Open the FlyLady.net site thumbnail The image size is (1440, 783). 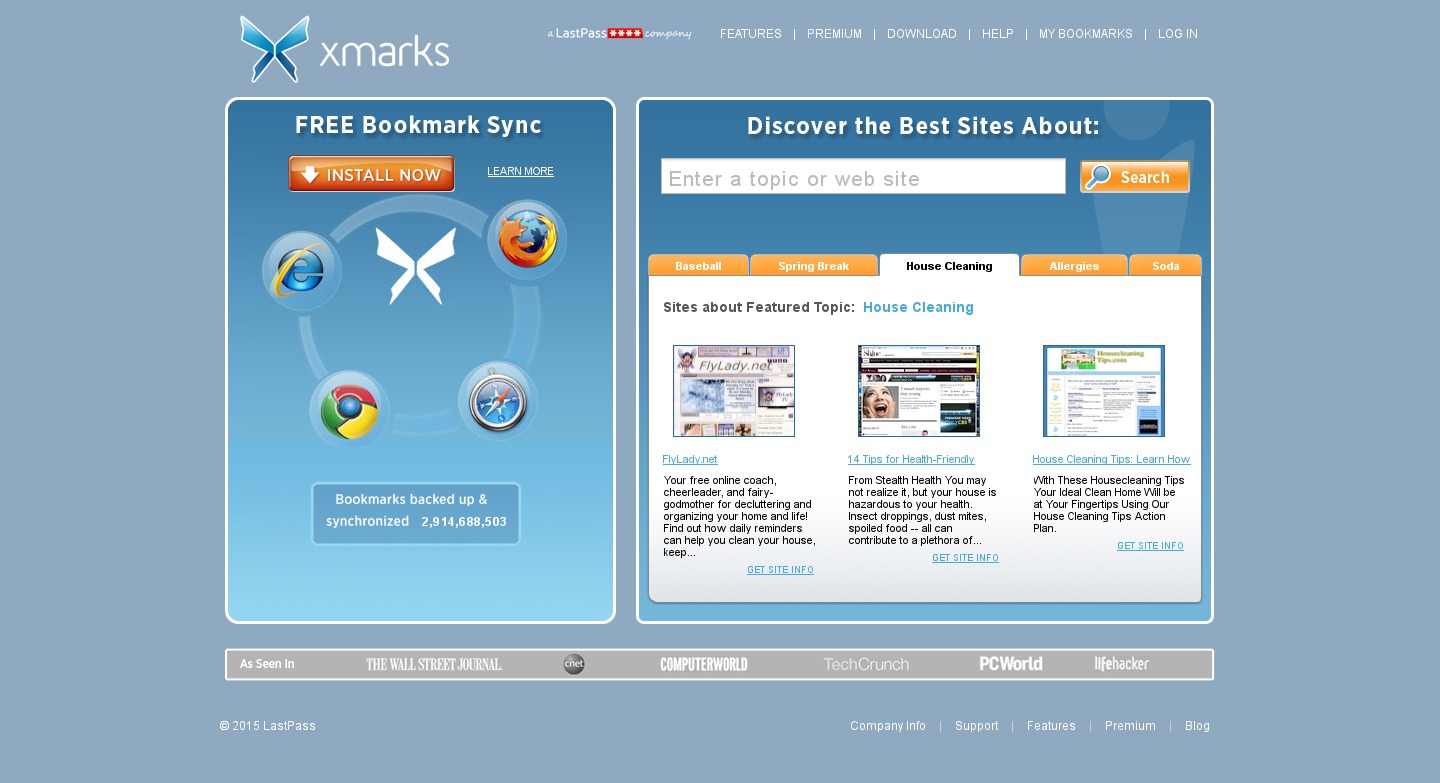coord(734,391)
